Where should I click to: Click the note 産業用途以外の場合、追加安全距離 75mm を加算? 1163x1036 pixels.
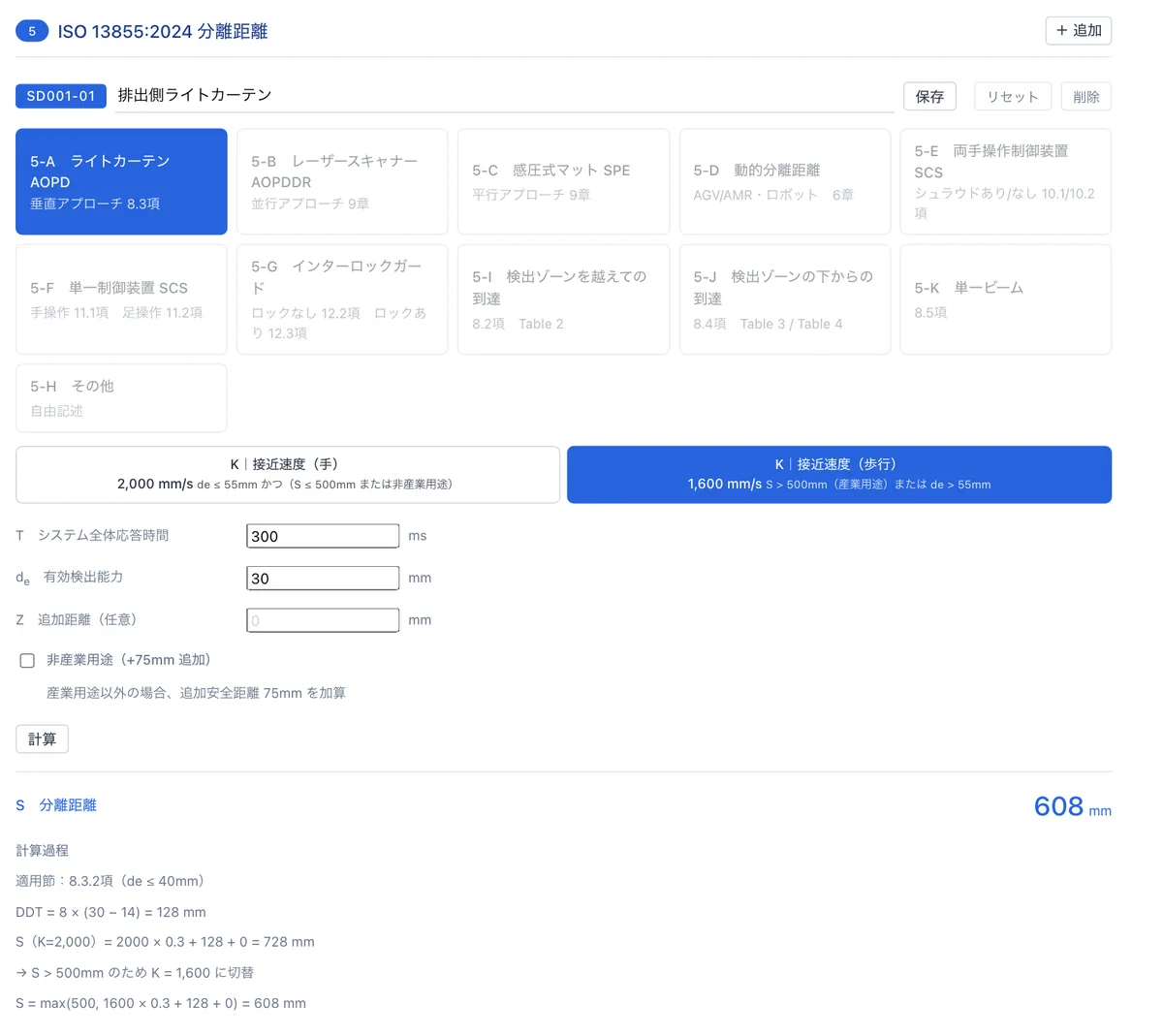[197, 693]
